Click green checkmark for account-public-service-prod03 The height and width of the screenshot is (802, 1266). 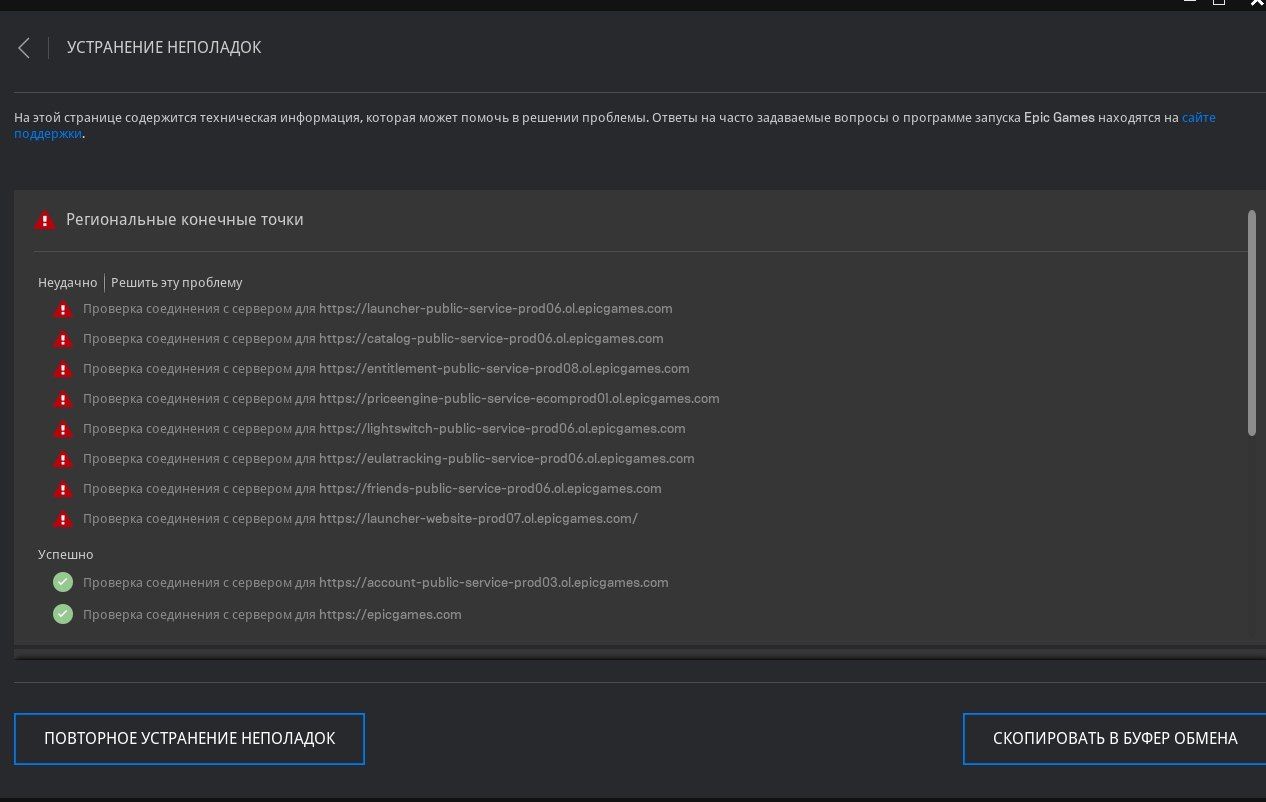pos(63,582)
